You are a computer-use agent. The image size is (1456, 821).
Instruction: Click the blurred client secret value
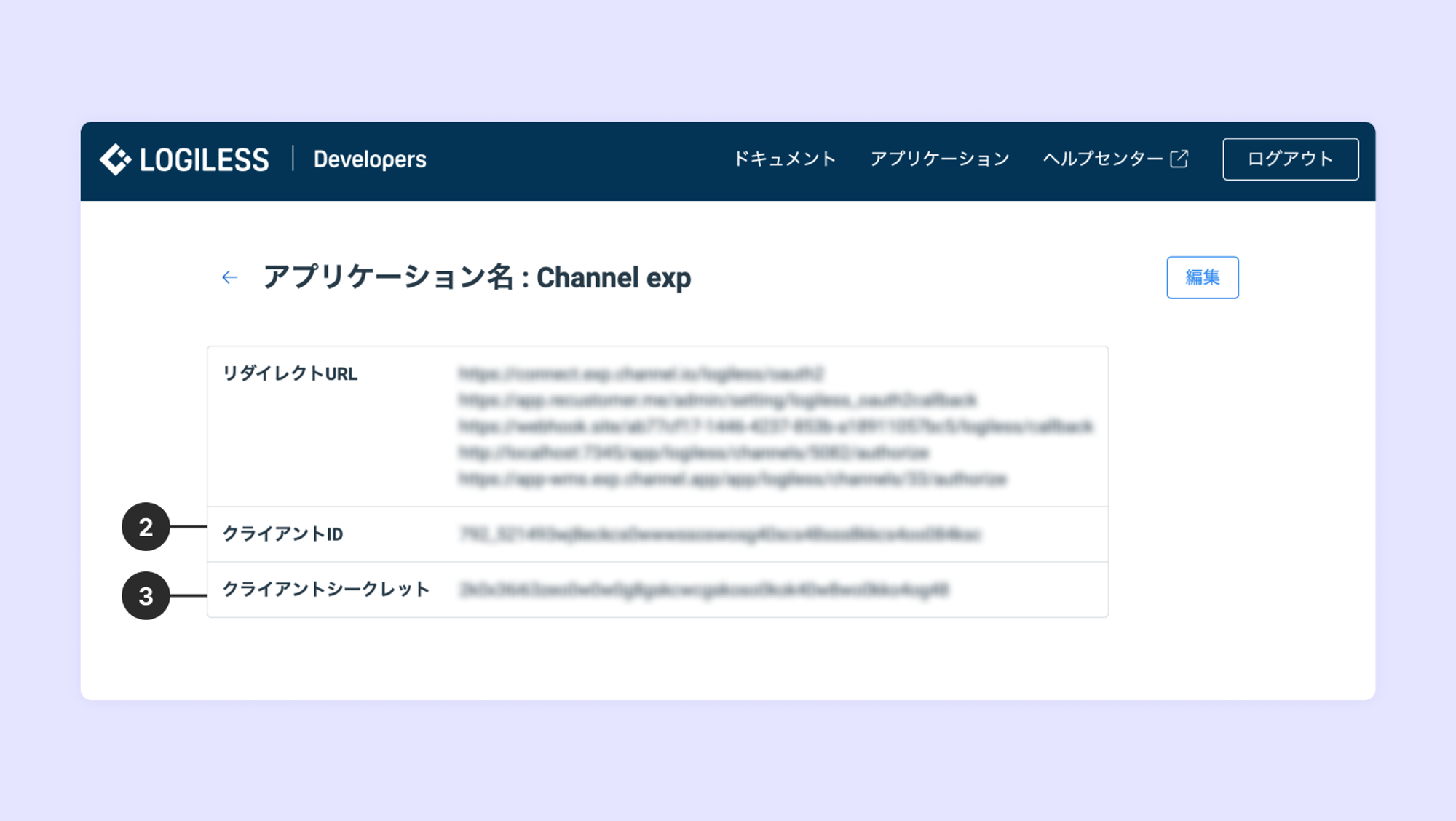tap(703, 590)
